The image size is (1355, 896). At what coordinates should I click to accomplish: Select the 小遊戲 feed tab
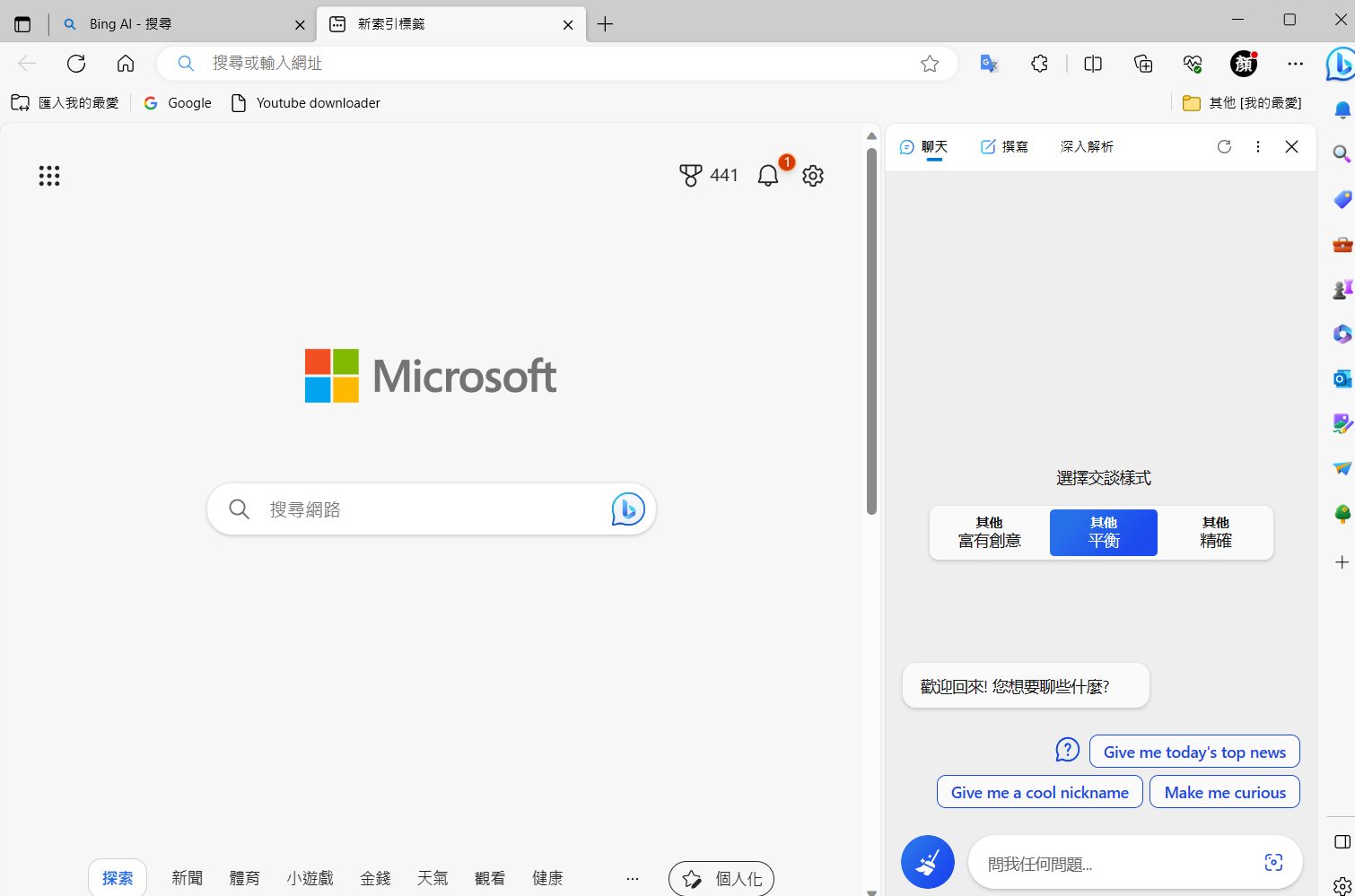[310, 878]
